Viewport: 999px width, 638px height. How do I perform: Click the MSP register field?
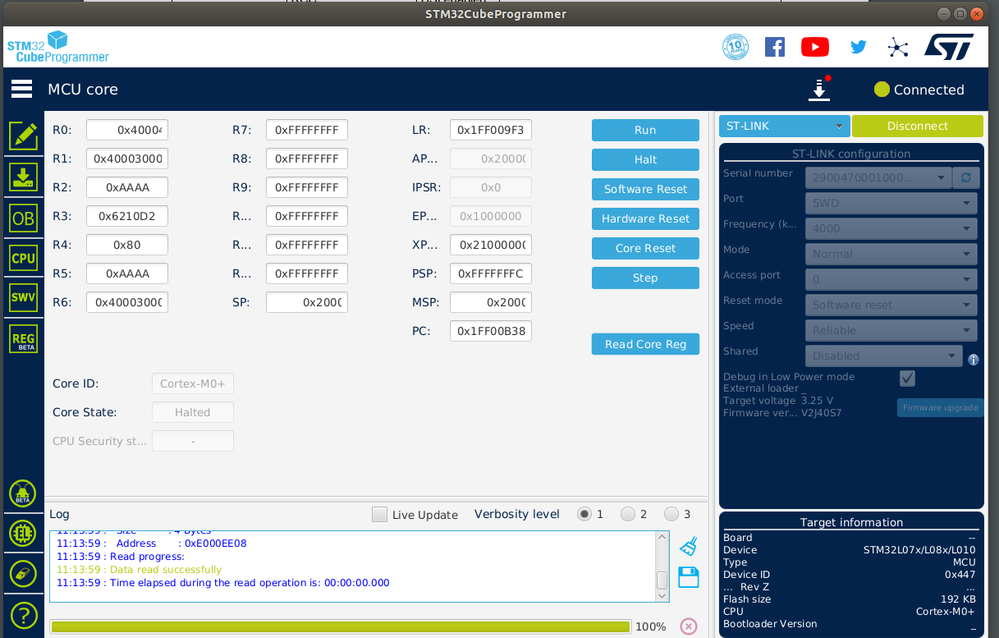coord(491,302)
